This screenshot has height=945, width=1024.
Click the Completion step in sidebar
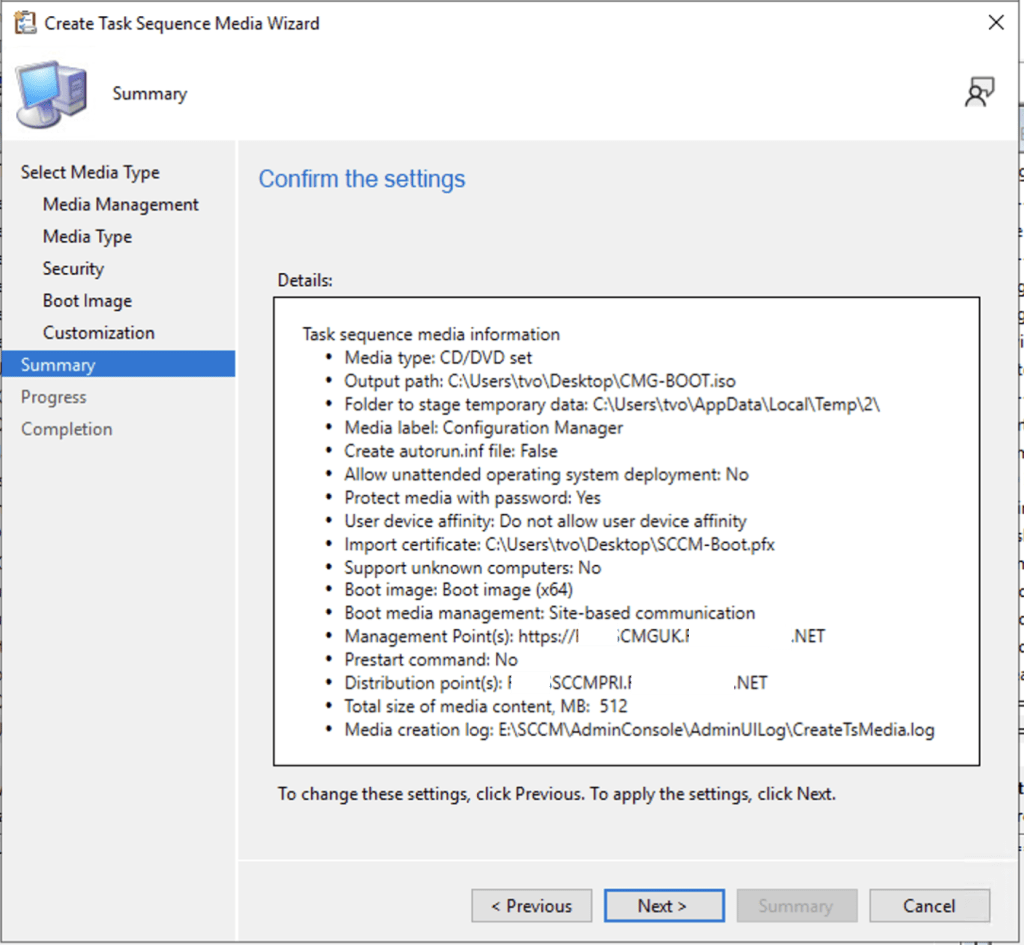66,429
